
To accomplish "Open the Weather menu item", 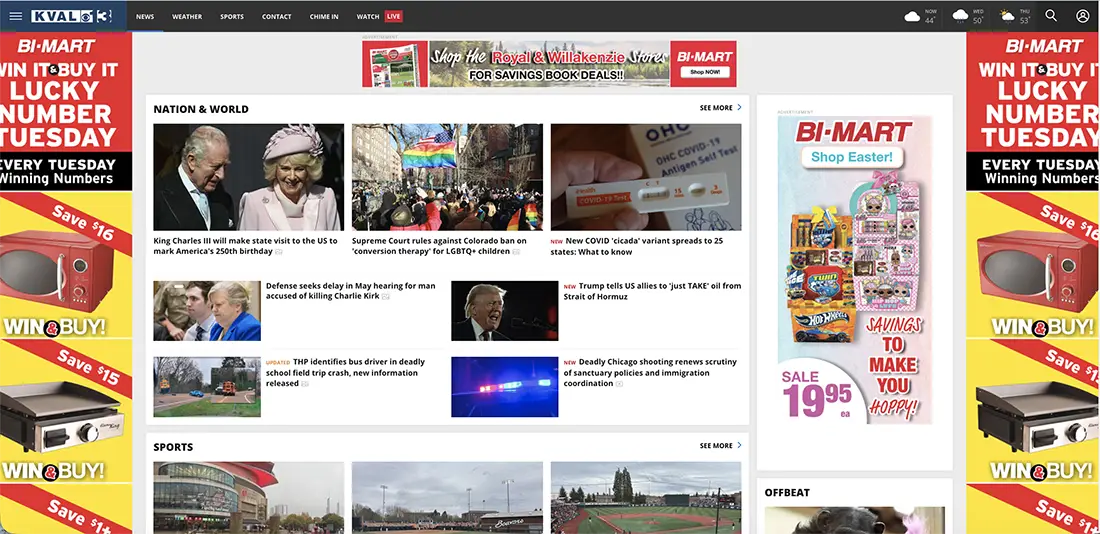I will [187, 16].
